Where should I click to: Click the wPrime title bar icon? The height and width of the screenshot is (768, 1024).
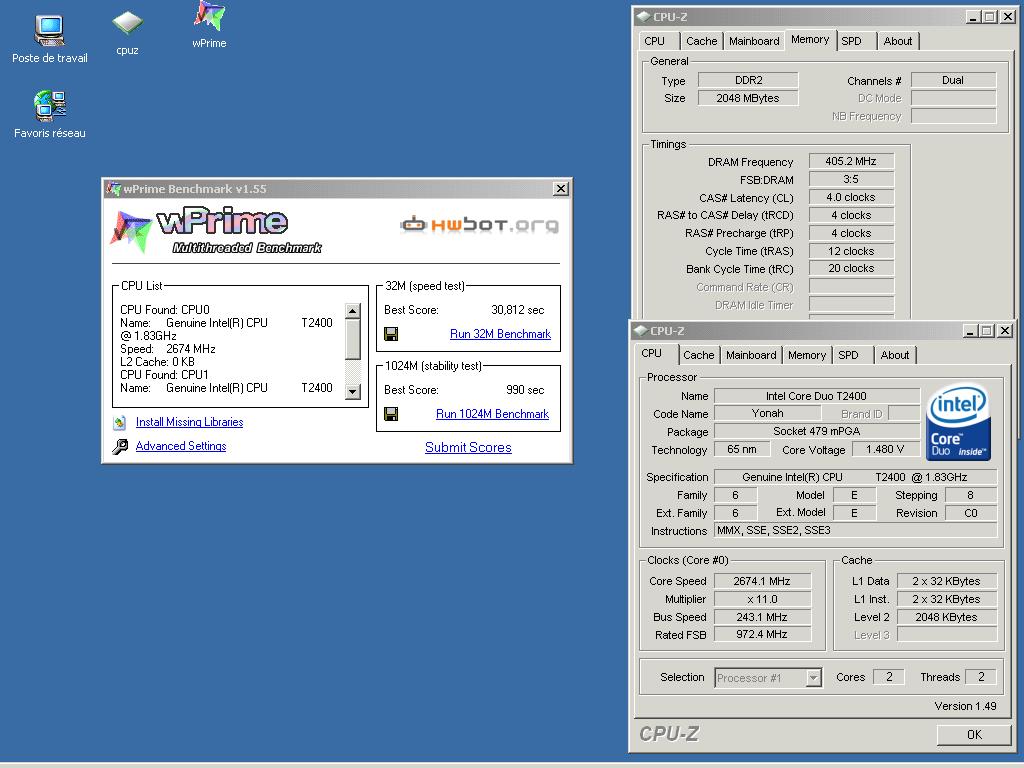[x=114, y=189]
